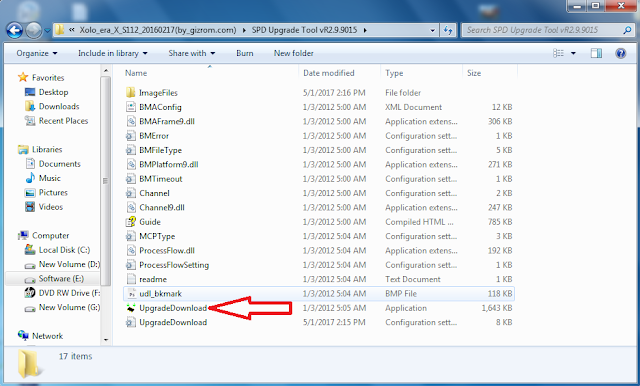Select the ProcessFlow.dll file icon
This screenshot has width=640, height=386.
click(x=131, y=251)
